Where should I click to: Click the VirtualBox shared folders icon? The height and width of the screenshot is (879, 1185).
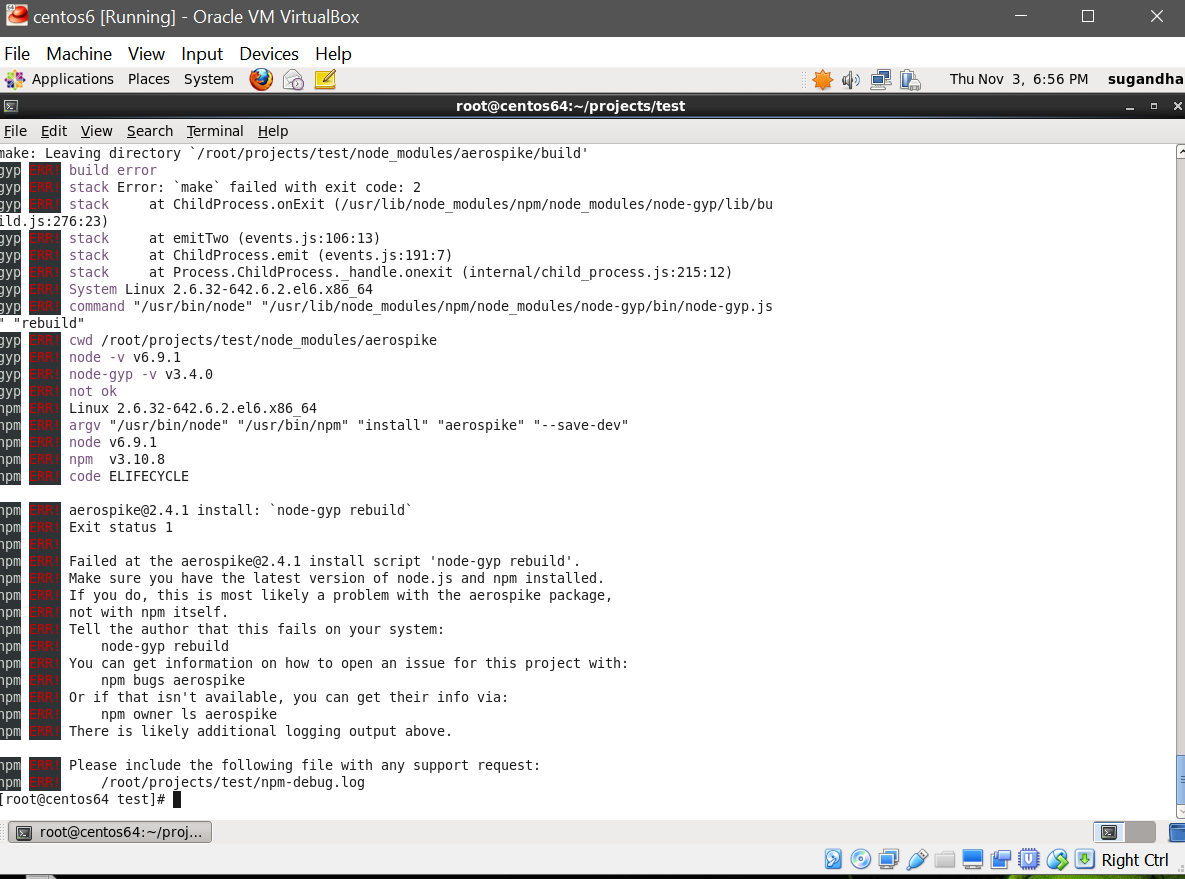(x=945, y=859)
